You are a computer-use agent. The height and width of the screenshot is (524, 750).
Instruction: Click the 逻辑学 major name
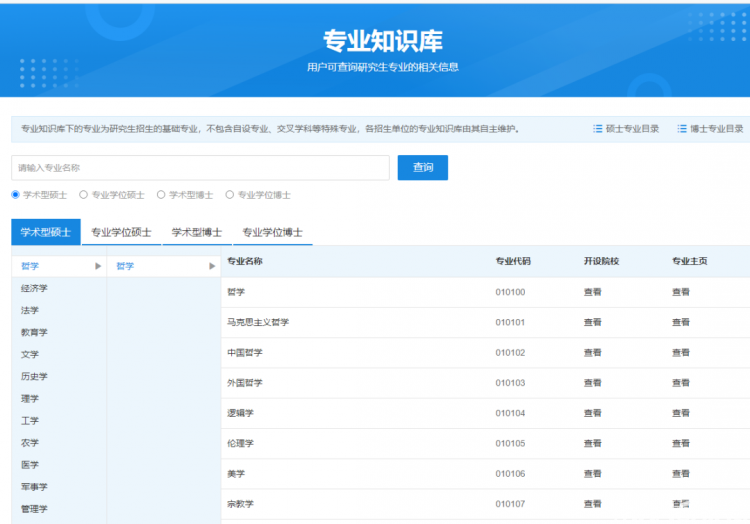[241, 413]
